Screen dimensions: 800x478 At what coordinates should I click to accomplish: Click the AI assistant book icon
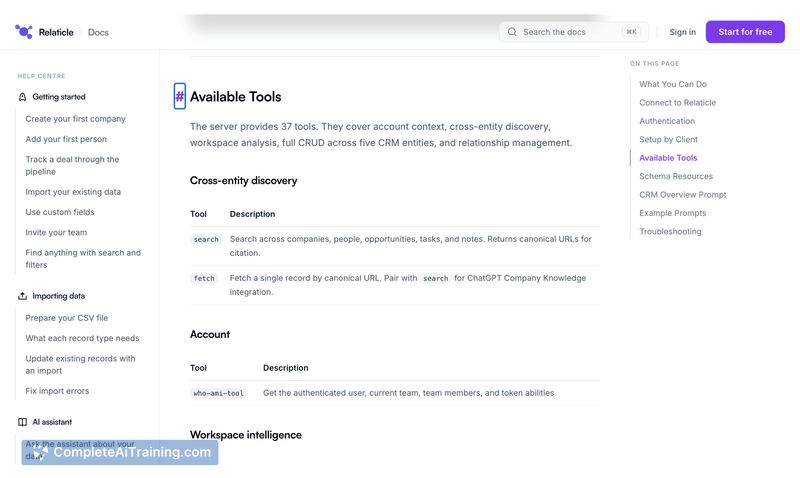(x=22, y=422)
